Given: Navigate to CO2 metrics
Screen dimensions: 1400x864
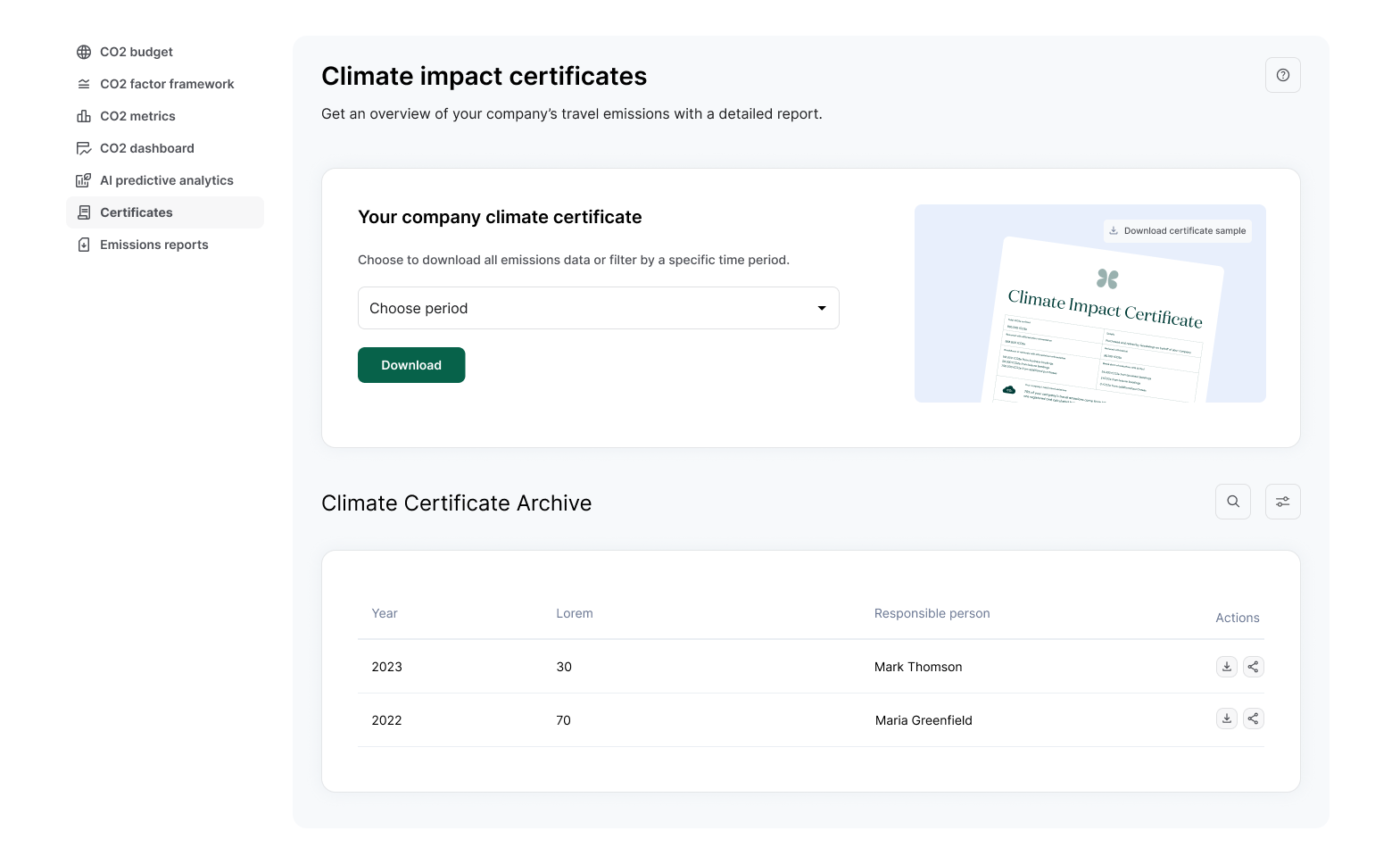Looking at the screenshot, I should [165, 116].
